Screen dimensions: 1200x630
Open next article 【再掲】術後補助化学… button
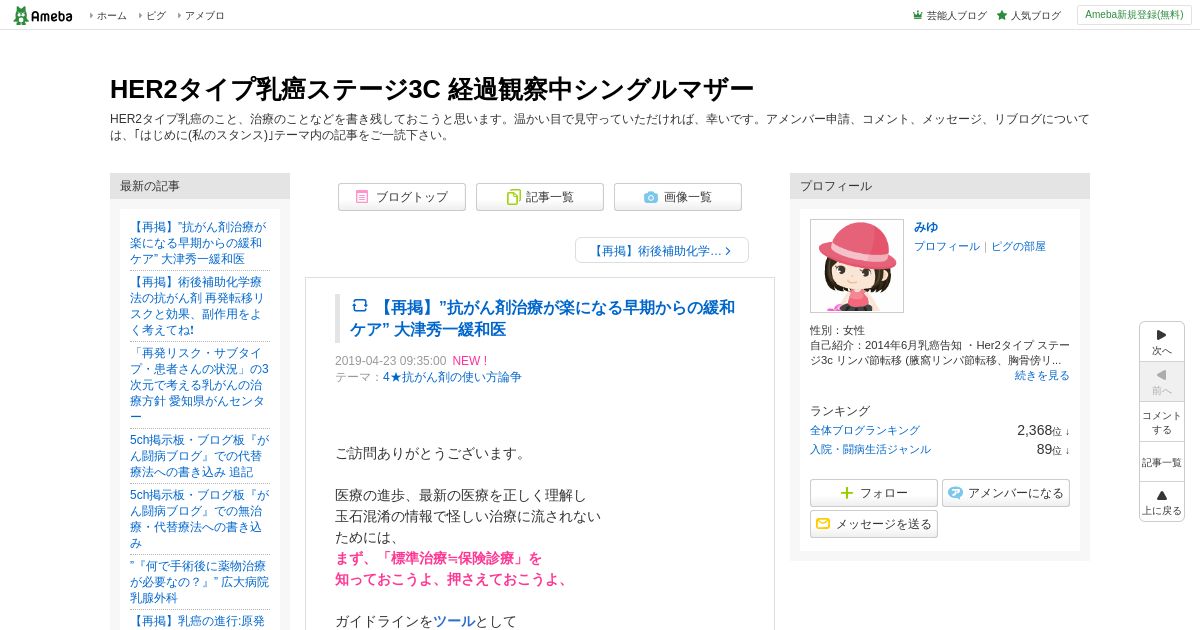point(662,250)
